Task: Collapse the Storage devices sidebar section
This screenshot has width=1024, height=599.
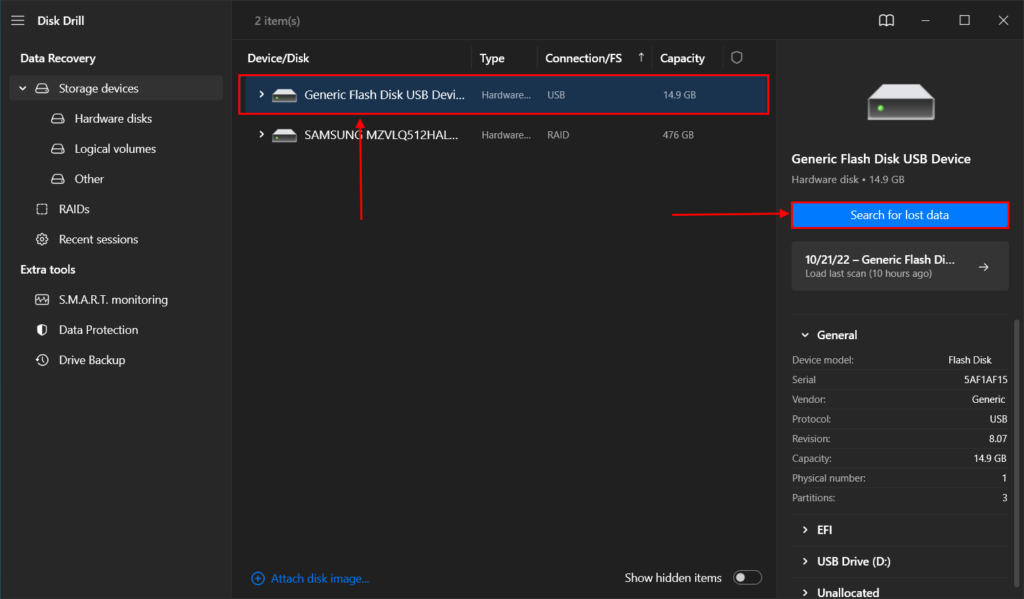Action: coord(22,87)
